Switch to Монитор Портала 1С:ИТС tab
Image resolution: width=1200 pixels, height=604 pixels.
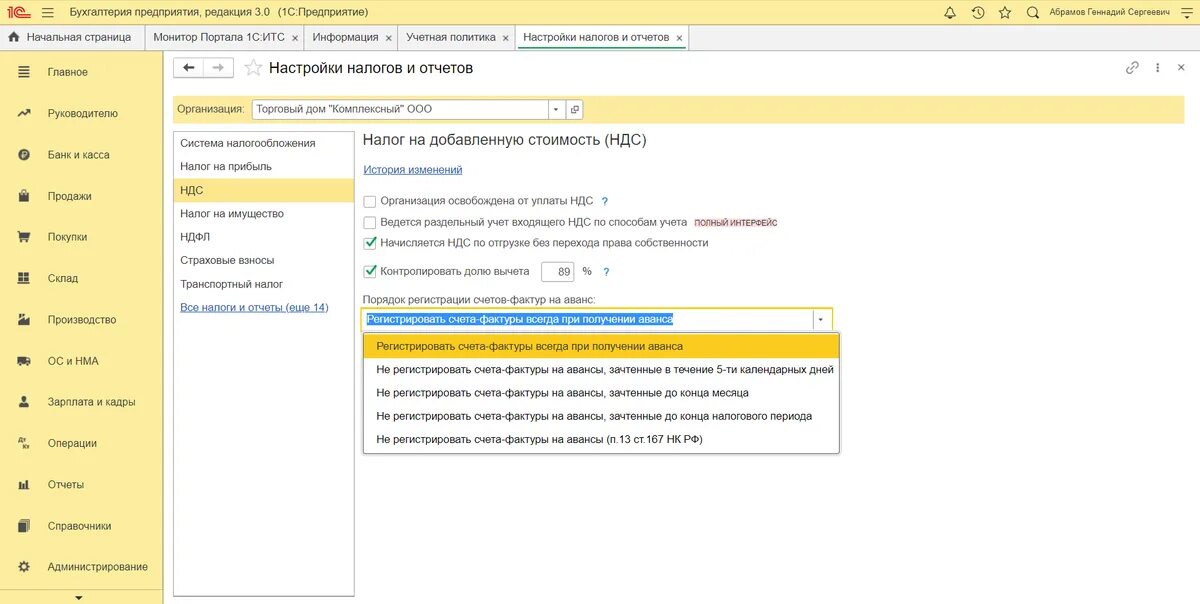coord(218,37)
